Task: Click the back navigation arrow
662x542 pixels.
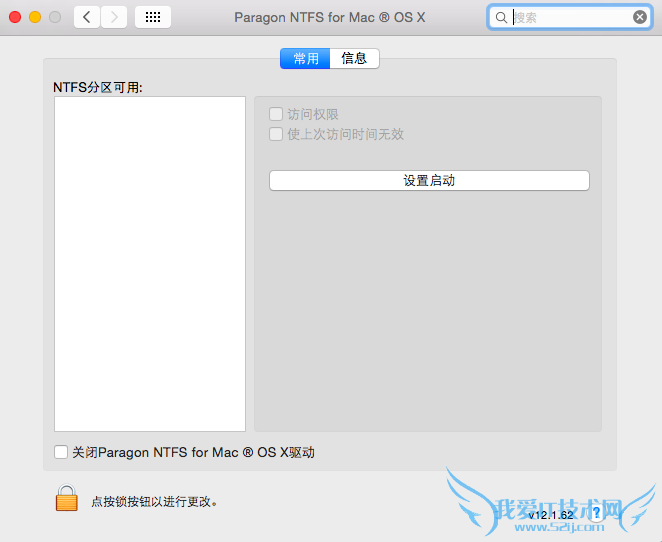Action: pos(87,17)
